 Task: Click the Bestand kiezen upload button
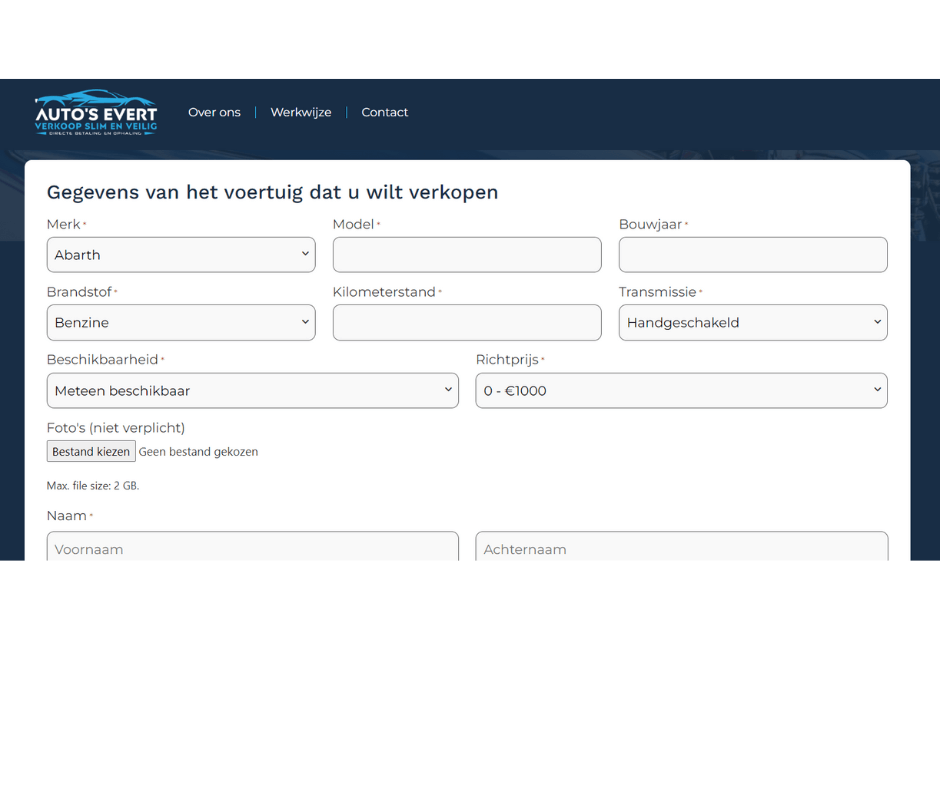tap(91, 452)
